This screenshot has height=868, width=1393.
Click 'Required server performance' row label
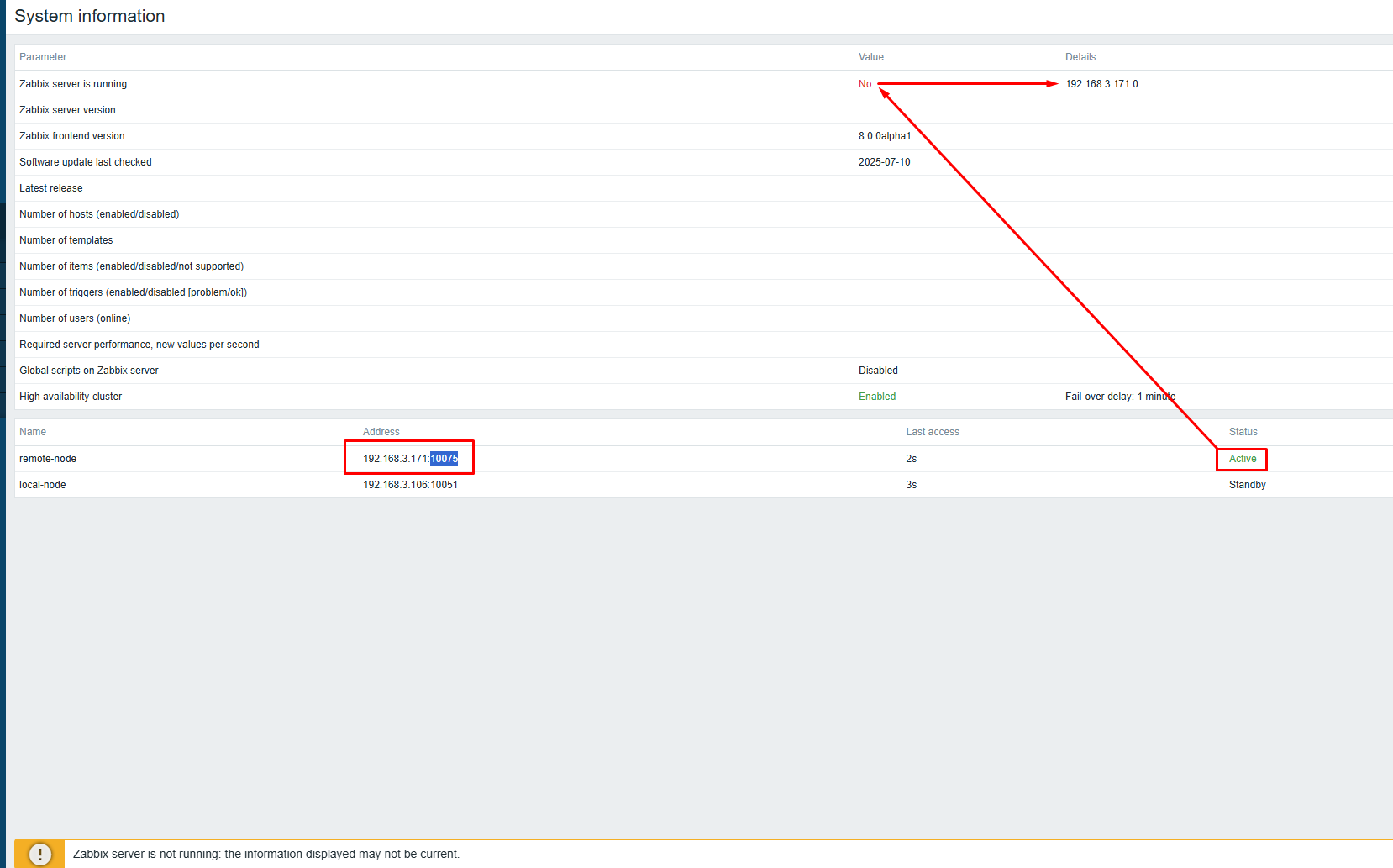coord(139,345)
